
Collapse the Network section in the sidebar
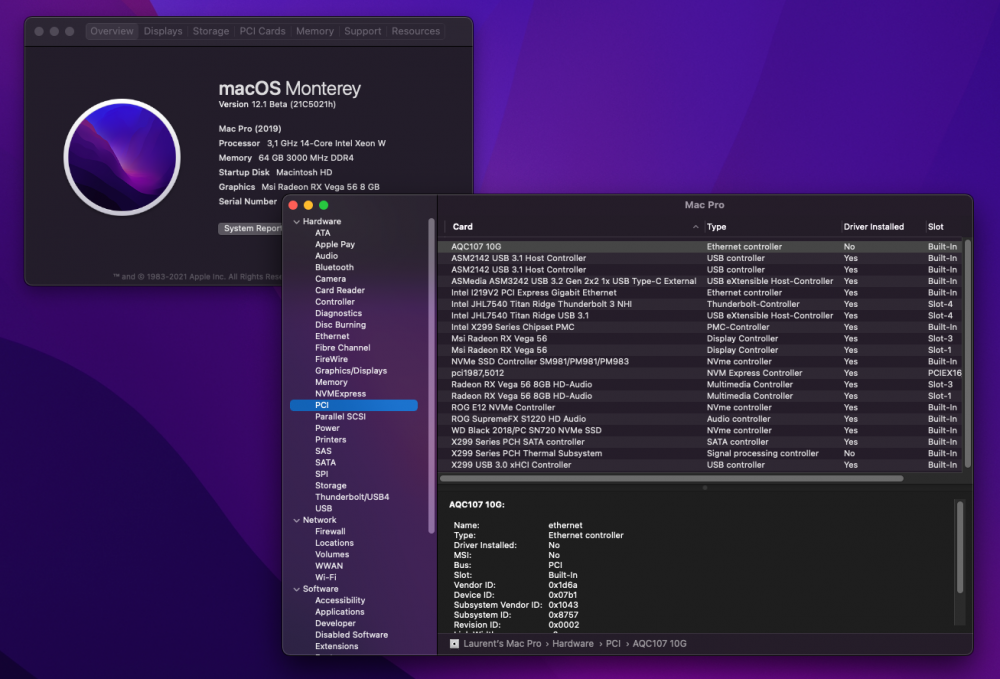coord(297,520)
